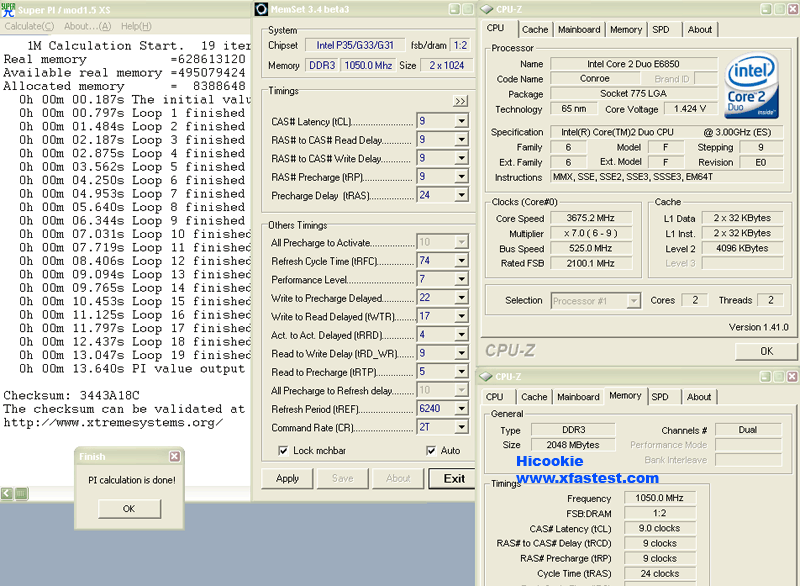Switch to About tab in top CPU-Z
The width and height of the screenshot is (800, 586).
coord(699,30)
